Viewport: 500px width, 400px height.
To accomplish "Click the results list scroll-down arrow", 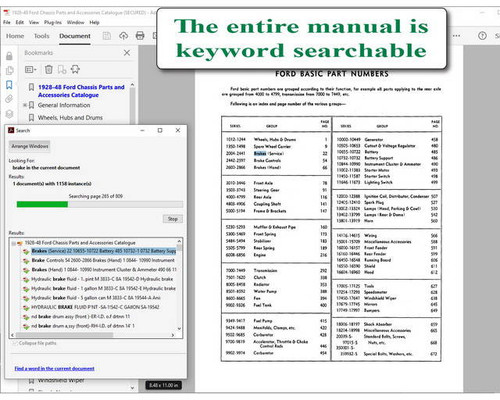I will (x=179, y=329).
